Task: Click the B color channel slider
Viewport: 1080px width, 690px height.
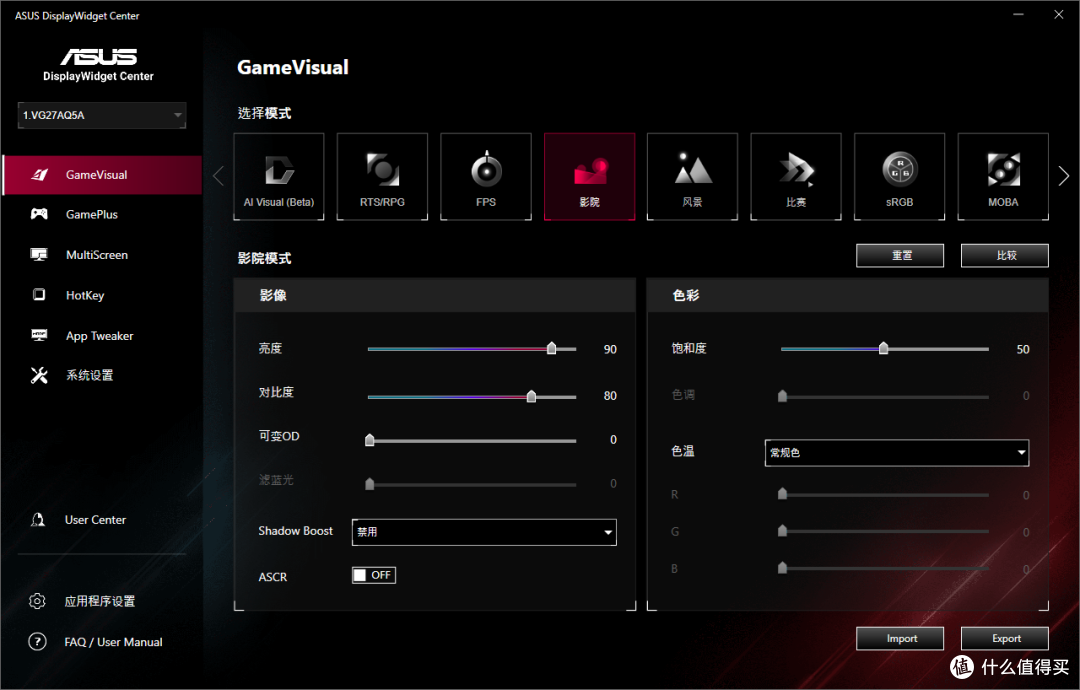Action: (884, 568)
